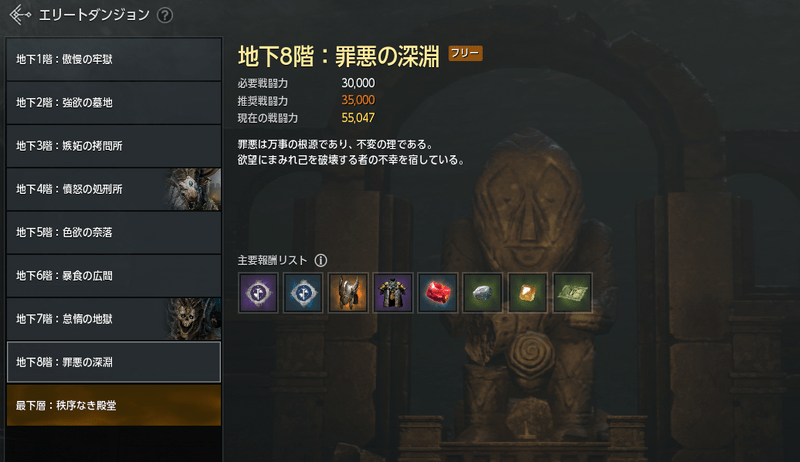
Task: Click the armor chestpiece reward icon
Action: [393, 293]
